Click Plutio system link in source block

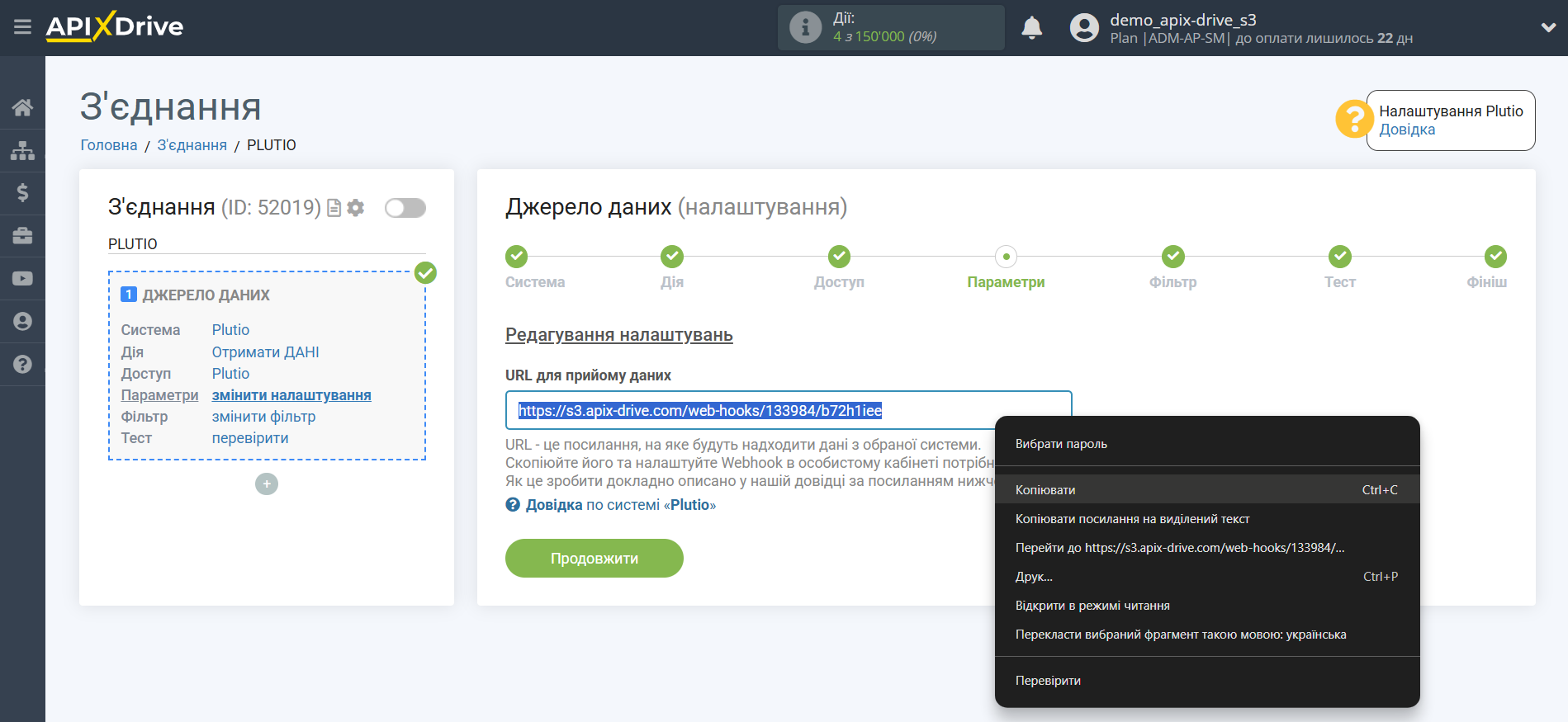230,330
